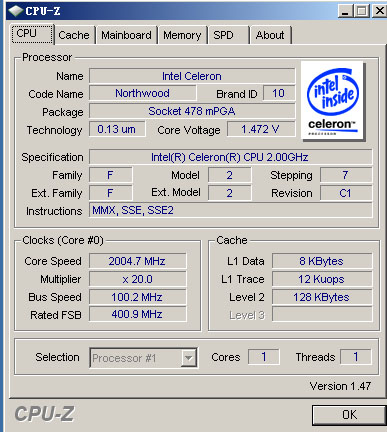Go to the SPD tab

coord(228,35)
